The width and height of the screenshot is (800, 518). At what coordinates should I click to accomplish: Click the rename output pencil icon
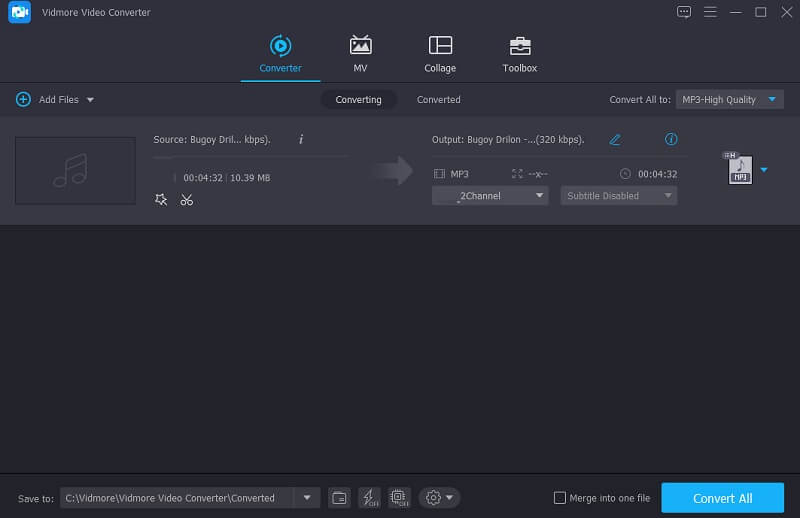[615, 139]
